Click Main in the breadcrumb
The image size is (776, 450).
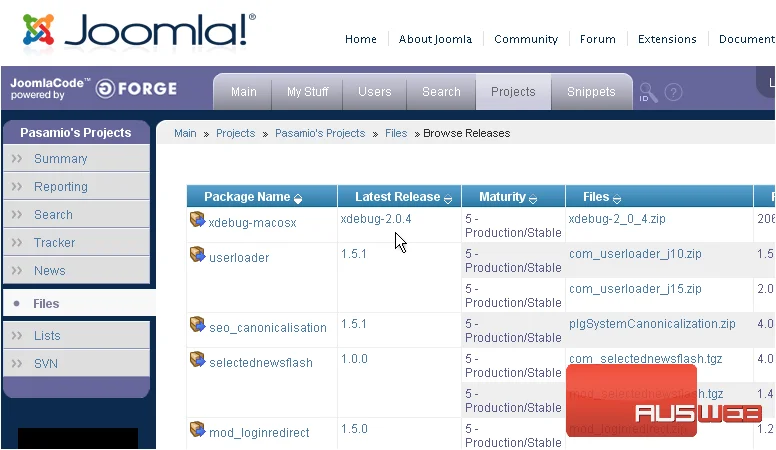point(185,133)
